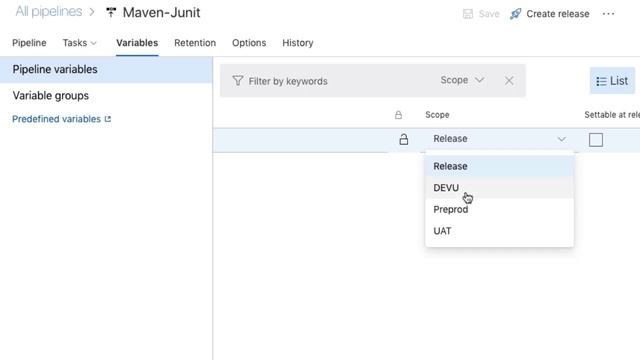Click the Create release rocket icon
This screenshot has width=640, height=360.
point(516,14)
